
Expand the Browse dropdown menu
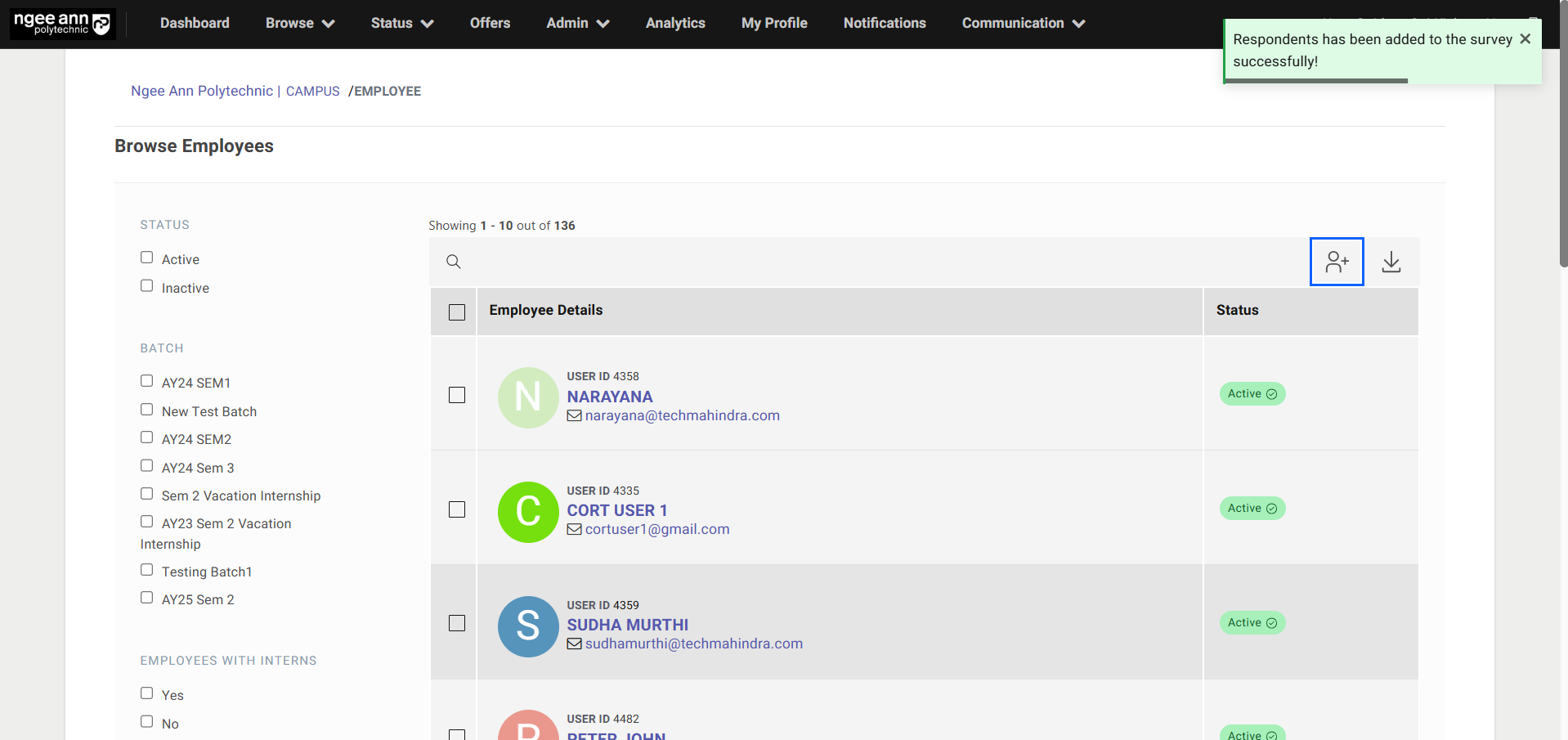pyautogui.click(x=299, y=23)
